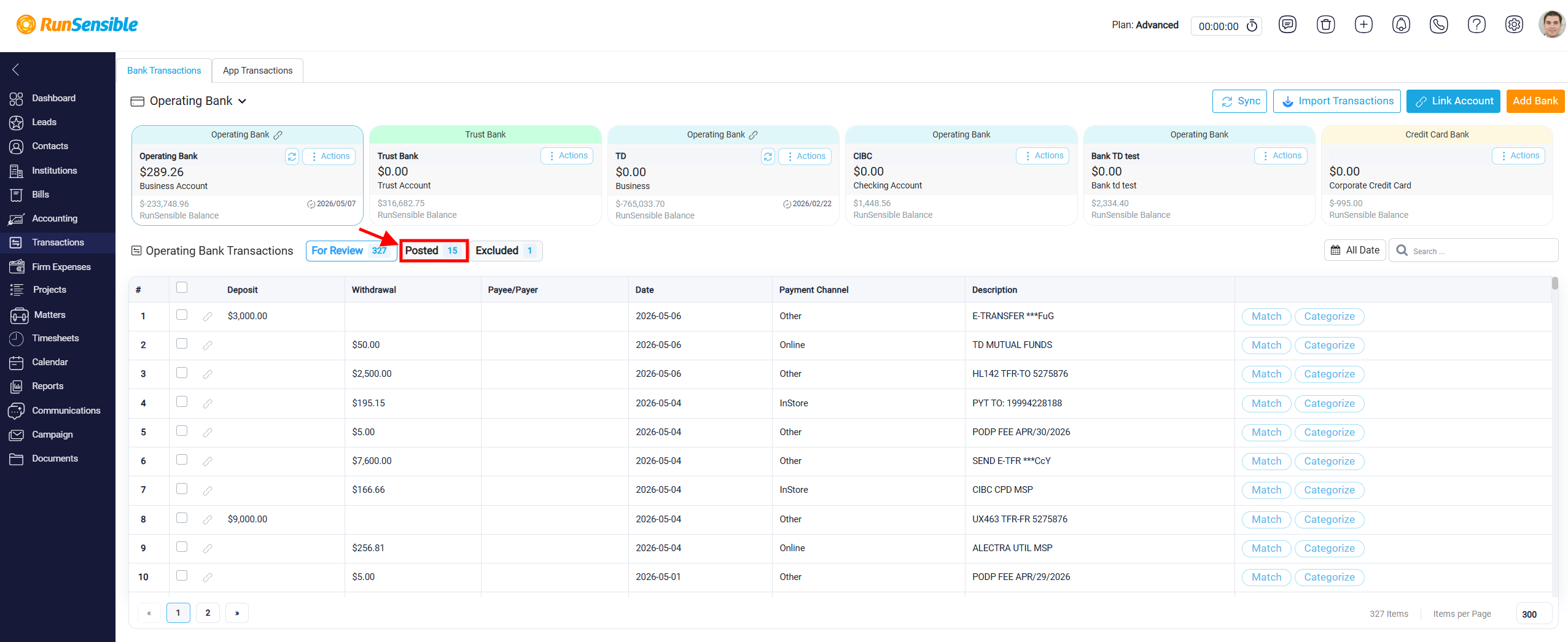Click the Items per Page field

pos(1534,614)
